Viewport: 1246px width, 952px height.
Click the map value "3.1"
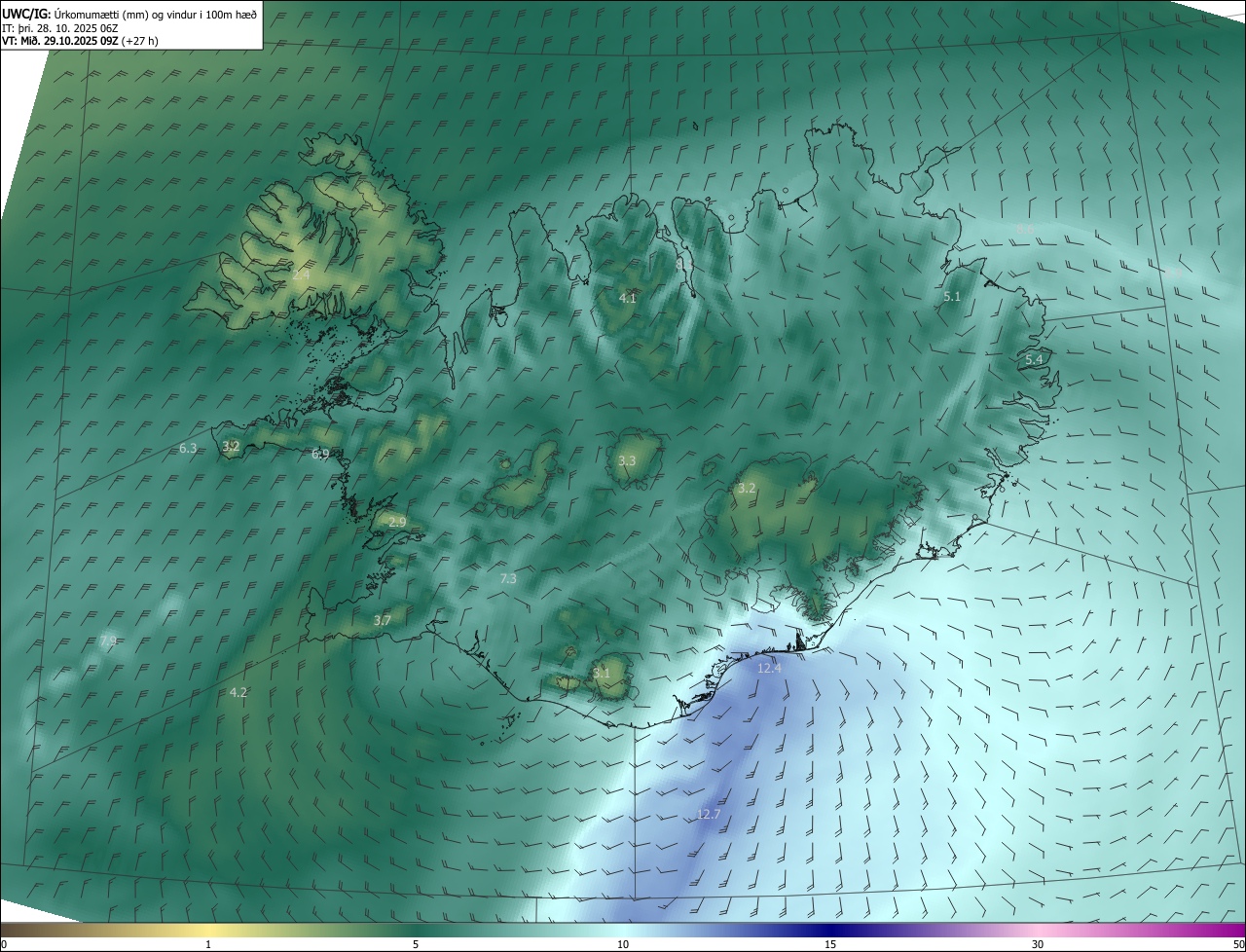pos(602,673)
